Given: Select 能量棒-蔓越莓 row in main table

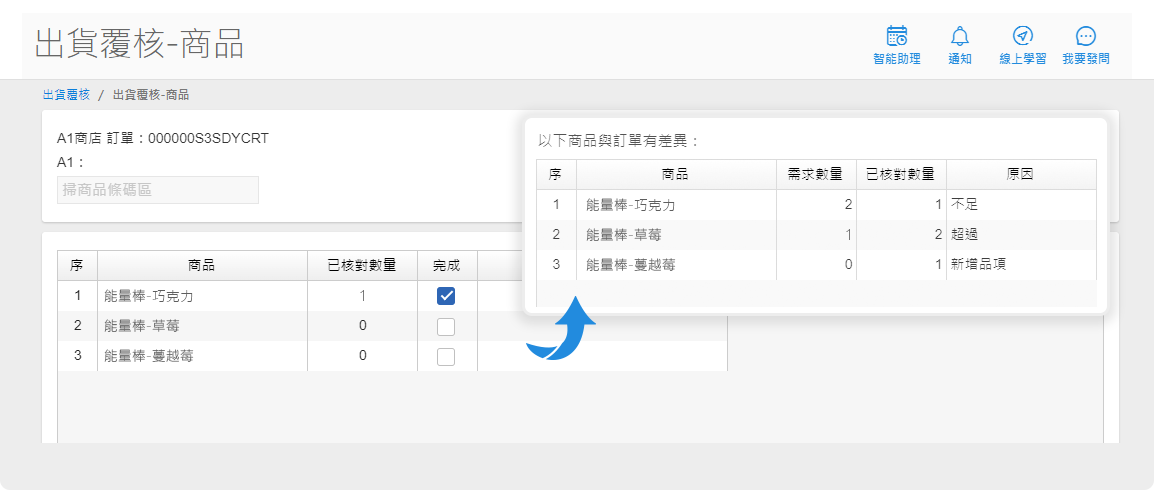Looking at the screenshot, I should point(392,356).
